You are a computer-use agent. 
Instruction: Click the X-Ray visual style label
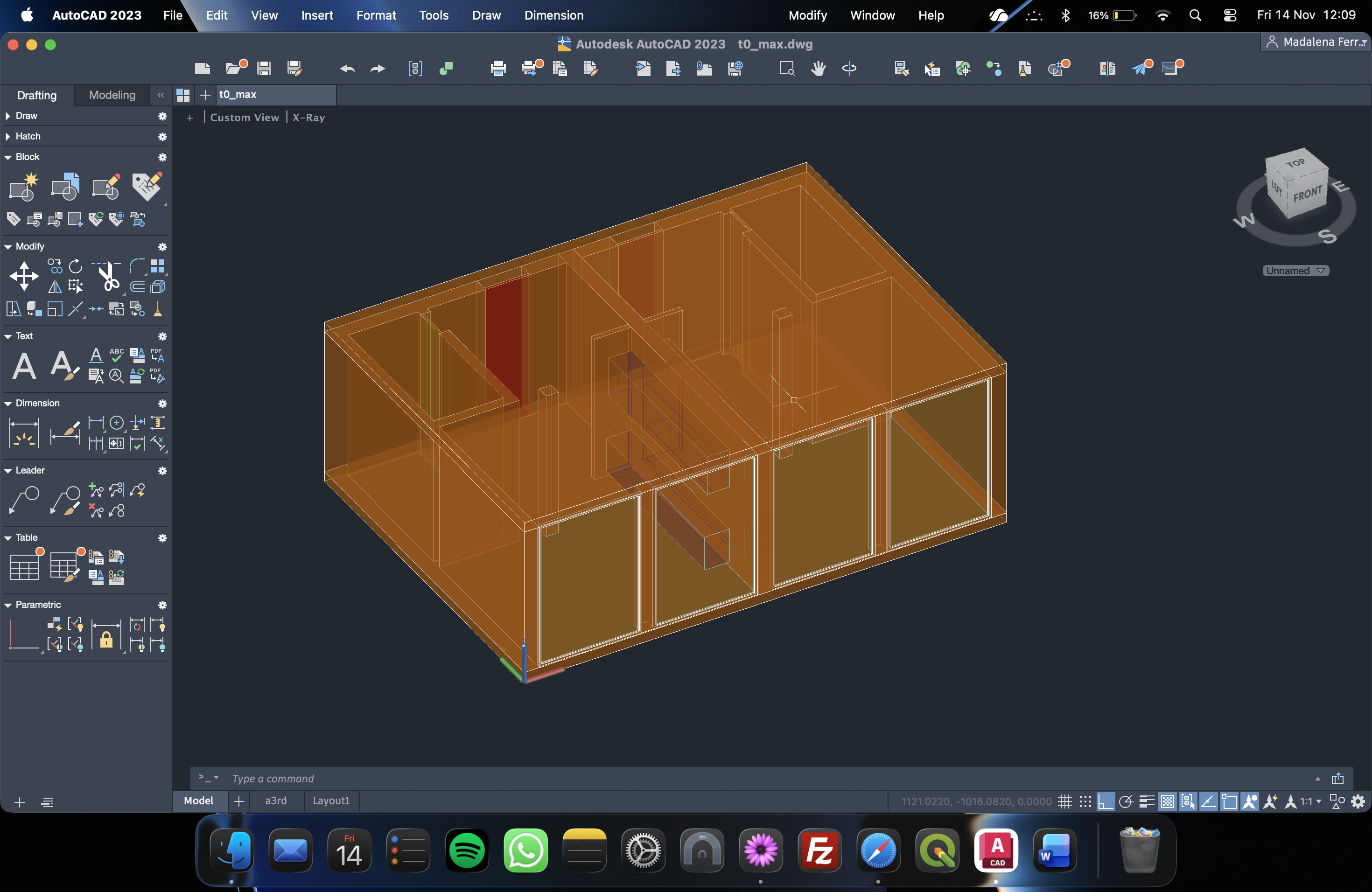pyautogui.click(x=308, y=118)
